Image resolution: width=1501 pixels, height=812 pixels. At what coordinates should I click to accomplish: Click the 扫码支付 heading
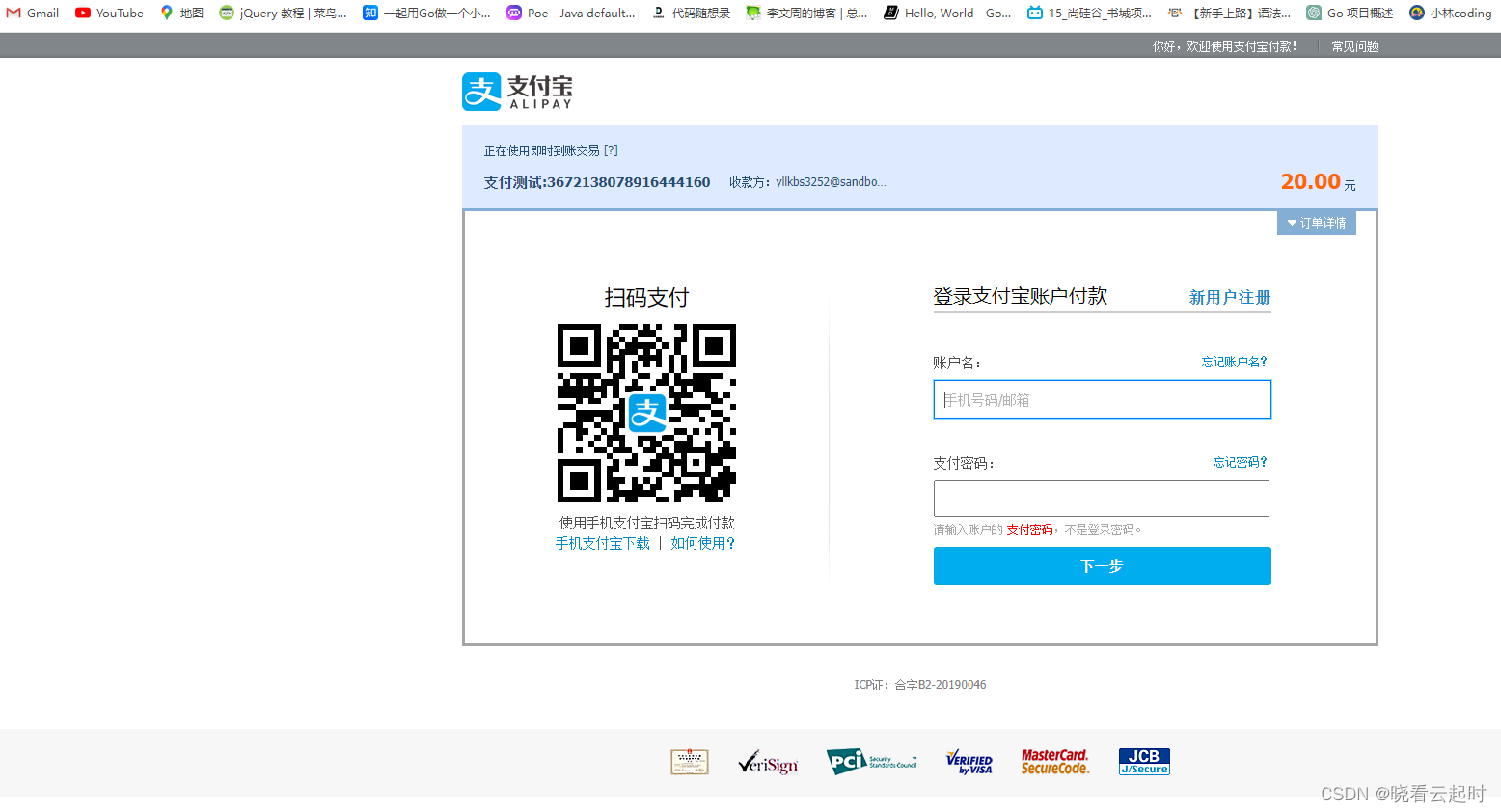point(646,297)
